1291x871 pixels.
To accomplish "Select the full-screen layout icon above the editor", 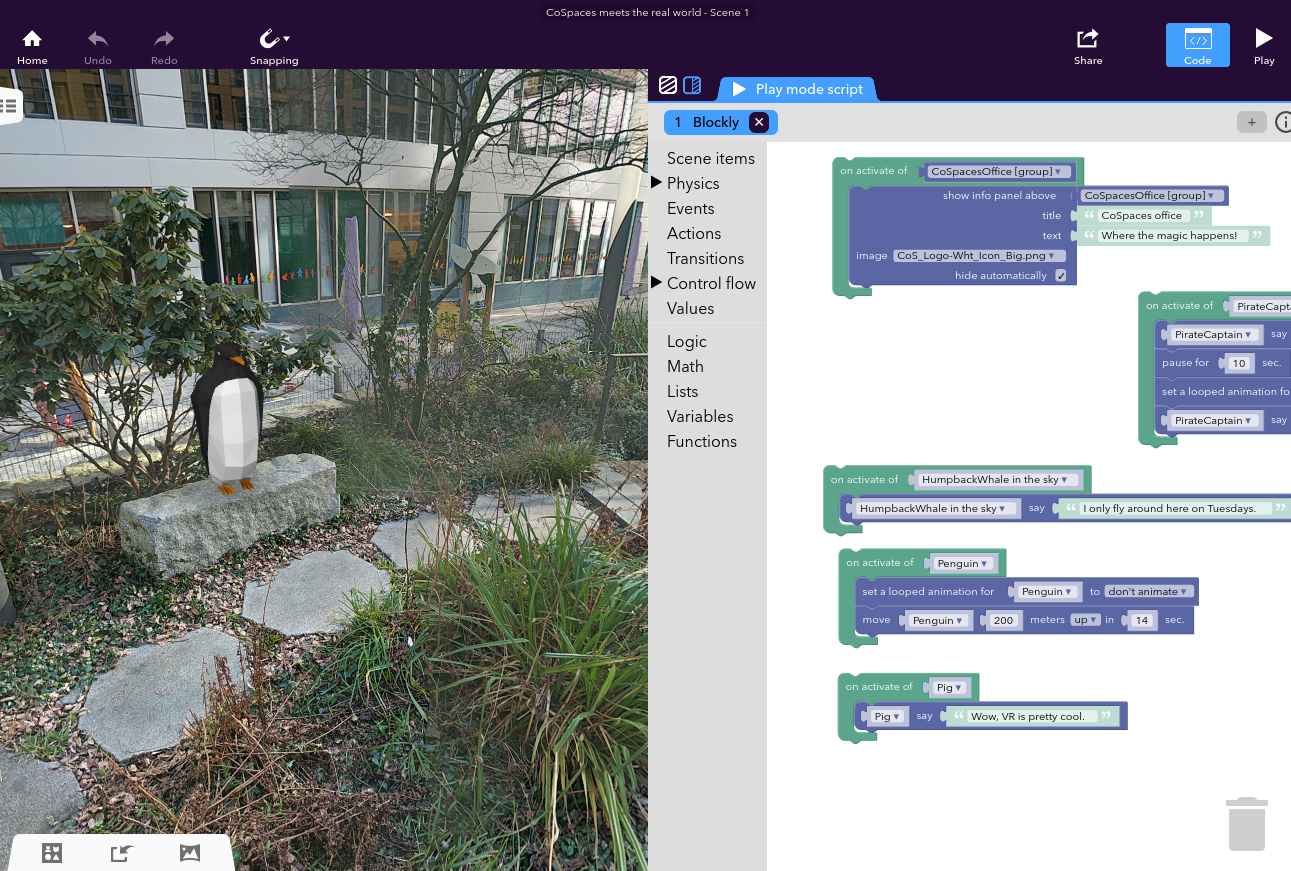I will point(668,86).
